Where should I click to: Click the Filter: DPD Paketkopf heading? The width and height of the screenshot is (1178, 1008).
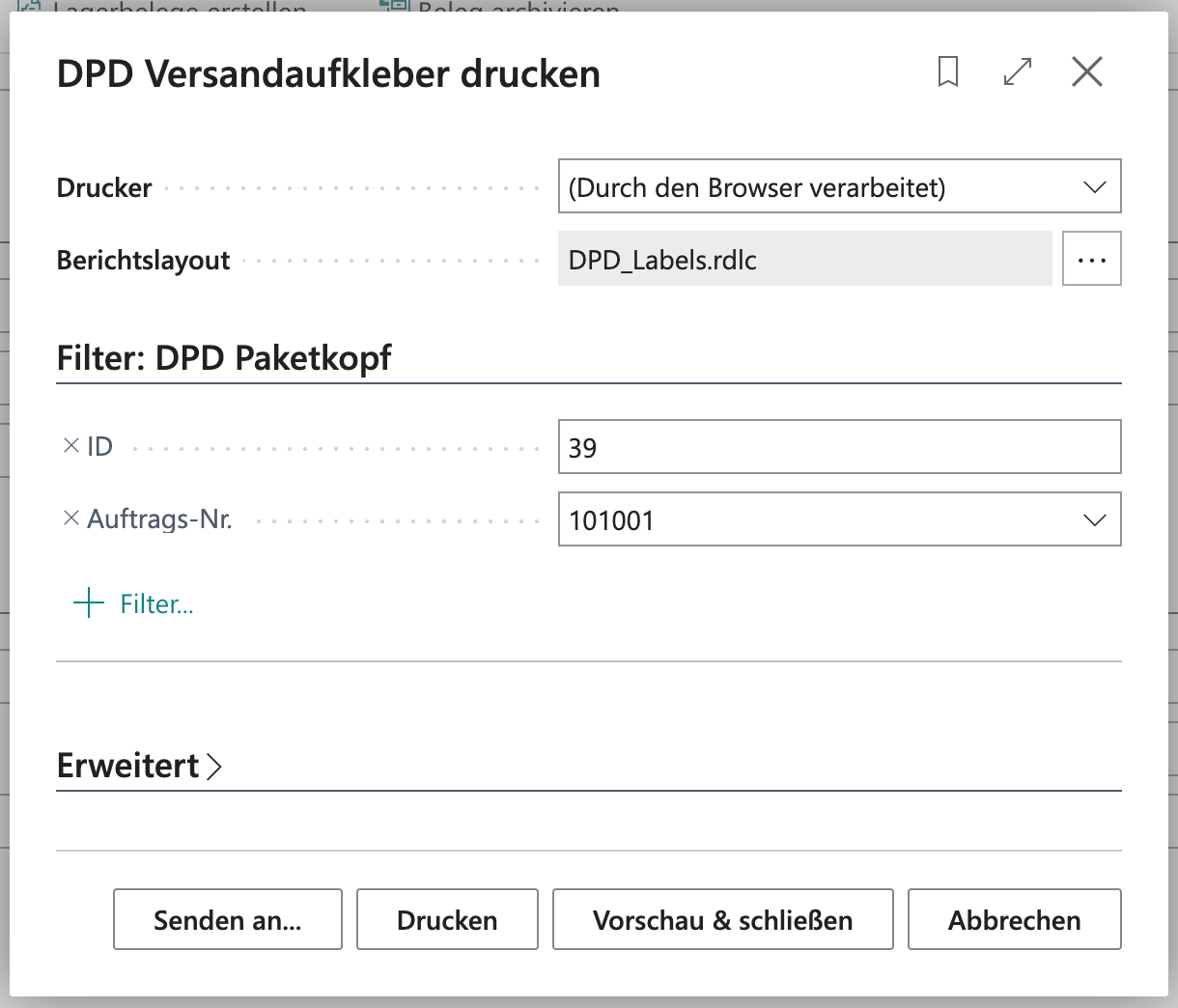pos(224,358)
